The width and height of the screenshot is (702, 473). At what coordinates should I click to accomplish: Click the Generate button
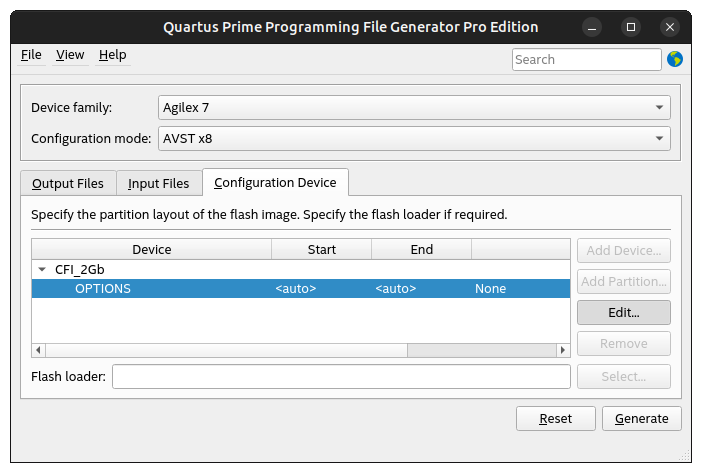[x=642, y=419]
